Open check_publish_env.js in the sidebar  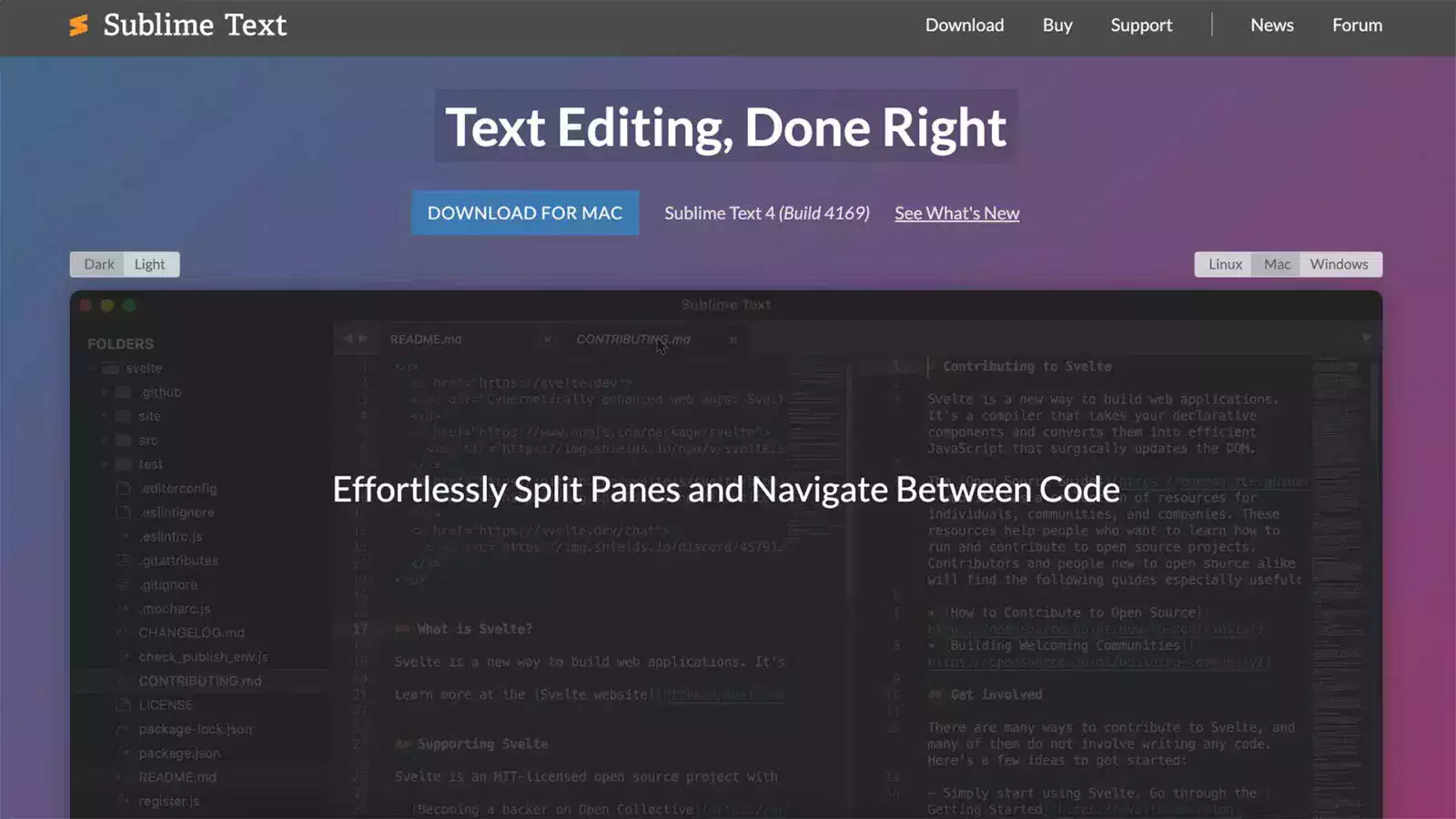pyautogui.click(x=203, y=657)
